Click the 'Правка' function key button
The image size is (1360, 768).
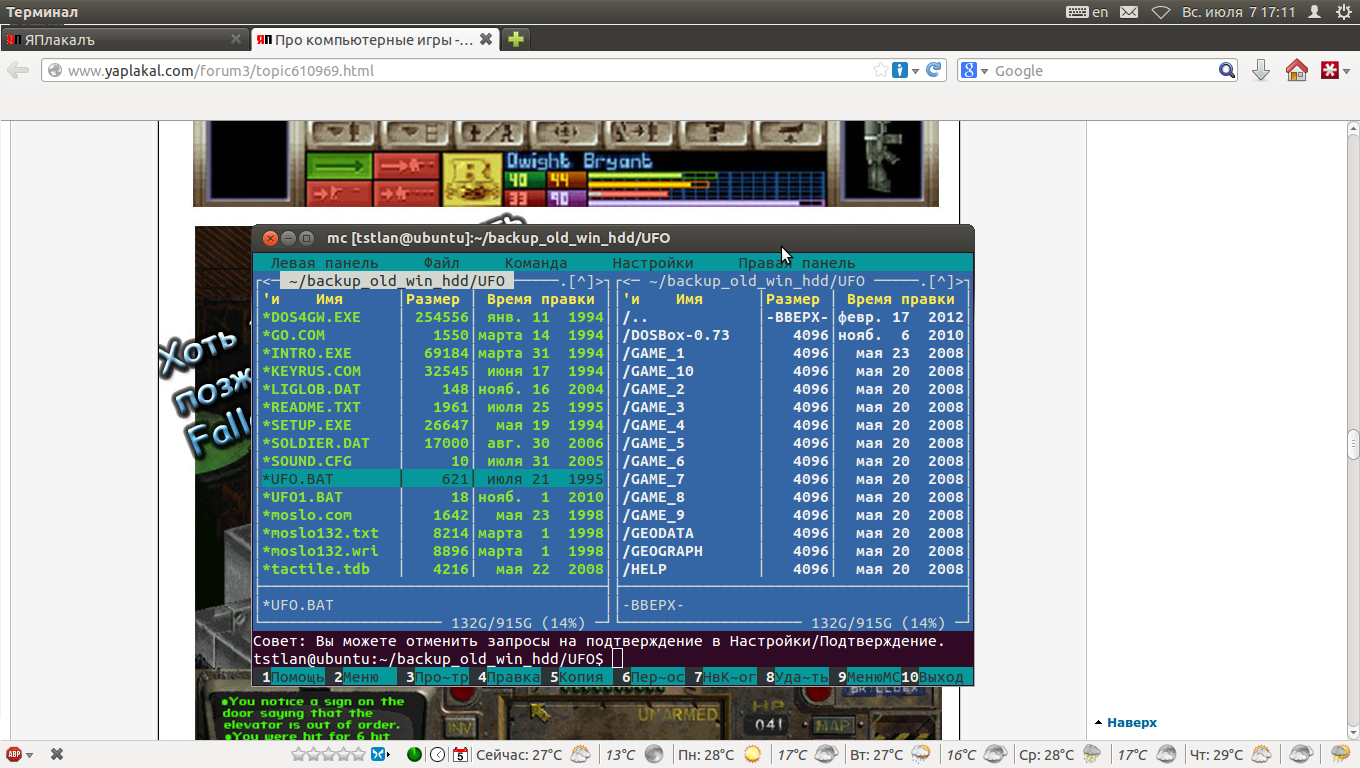509,677
